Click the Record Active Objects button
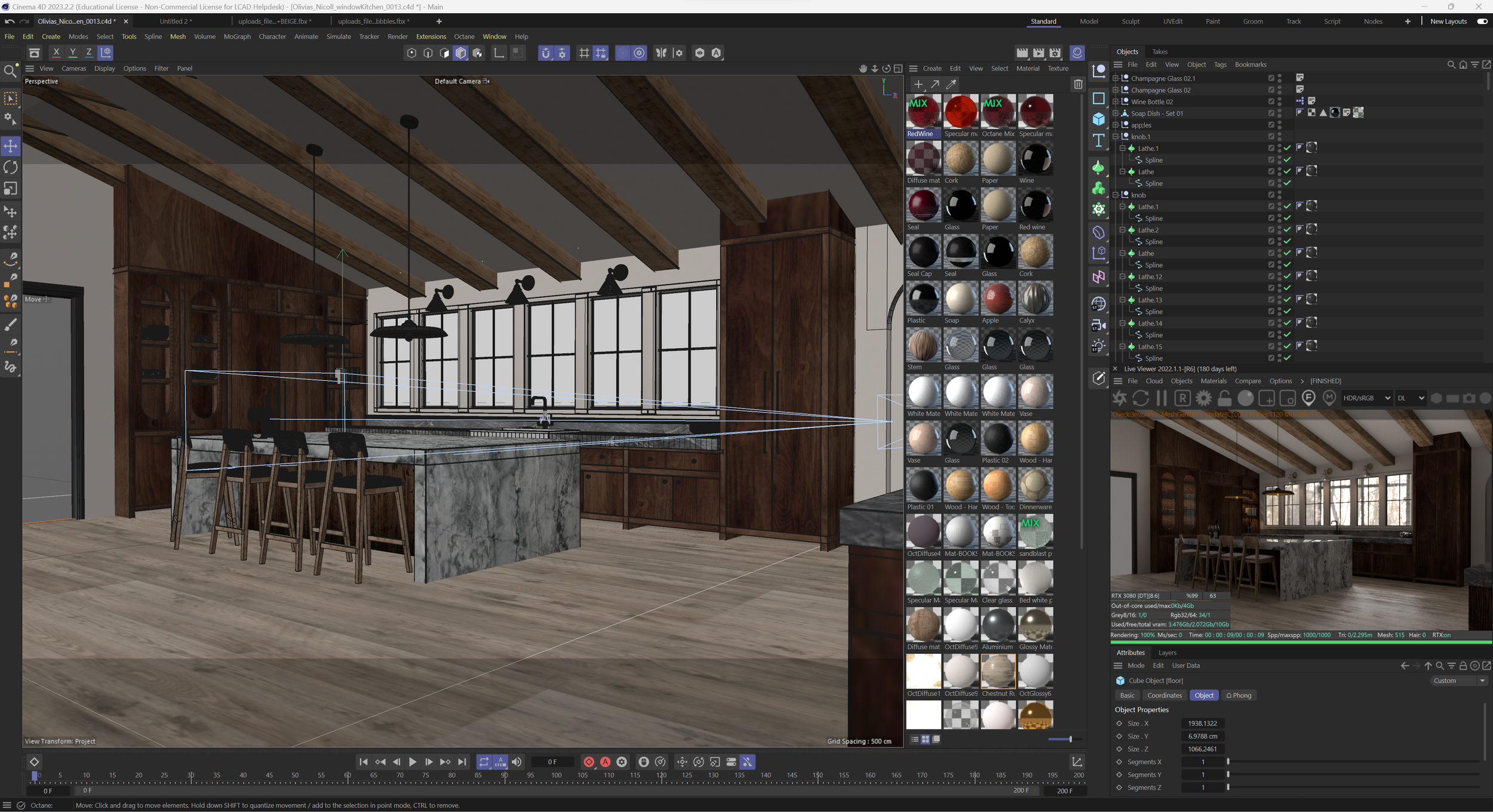The width and height of the screenshot is (1493, 812). [589, 762]
